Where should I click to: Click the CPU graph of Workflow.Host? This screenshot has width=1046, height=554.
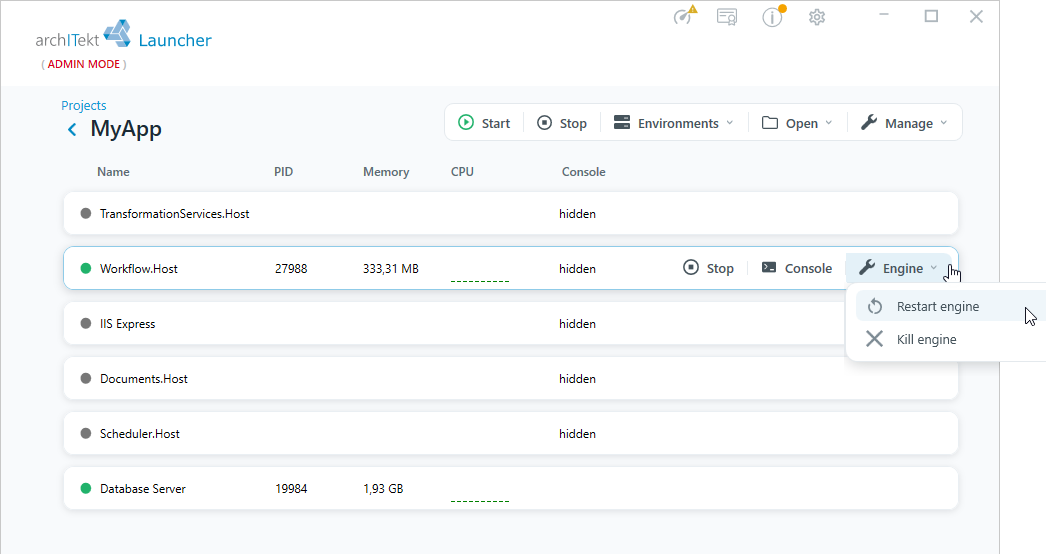tap(480, 280)
